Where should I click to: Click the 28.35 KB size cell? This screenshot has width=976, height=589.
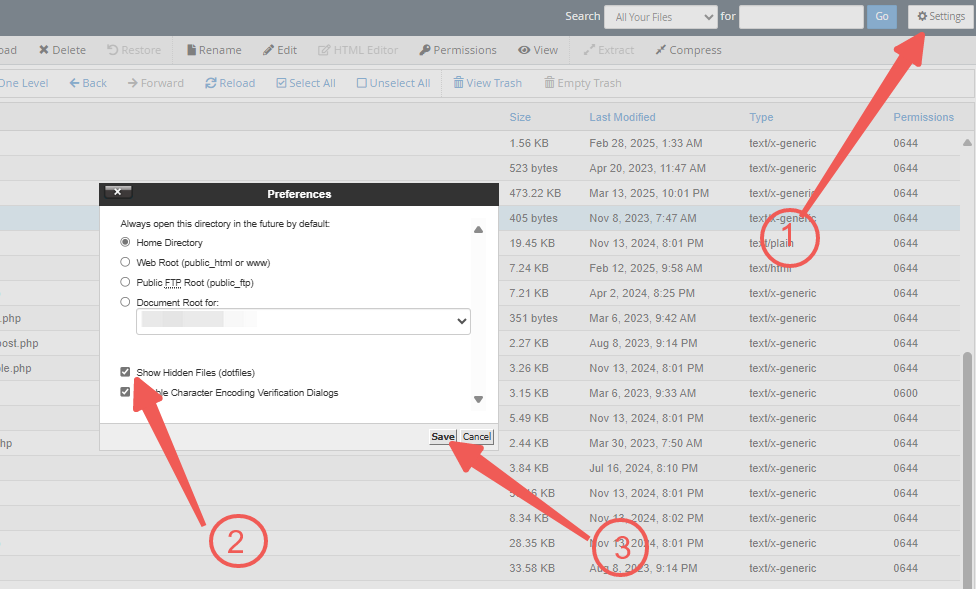click(x=532, y=543)
